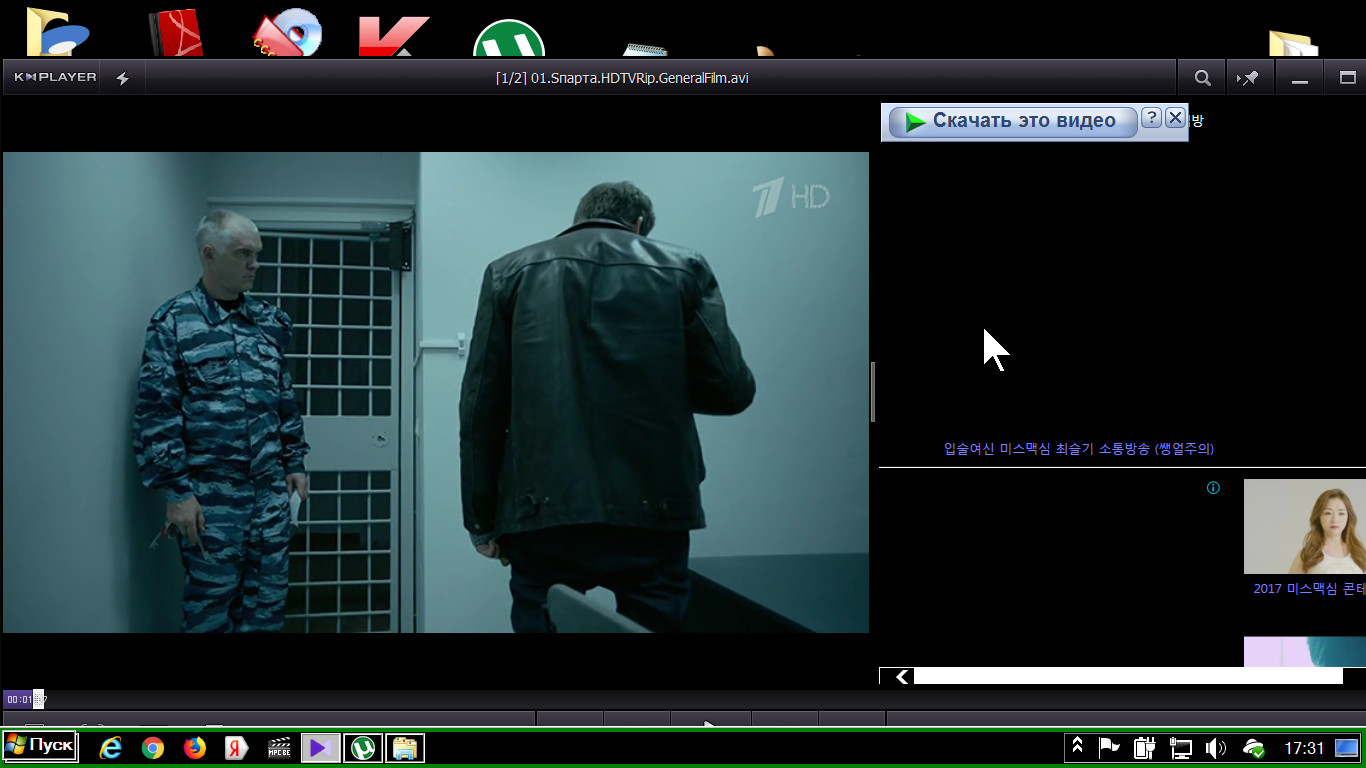Select the CD burning desktop icon
1366x768 pixels.
(288, 35)
